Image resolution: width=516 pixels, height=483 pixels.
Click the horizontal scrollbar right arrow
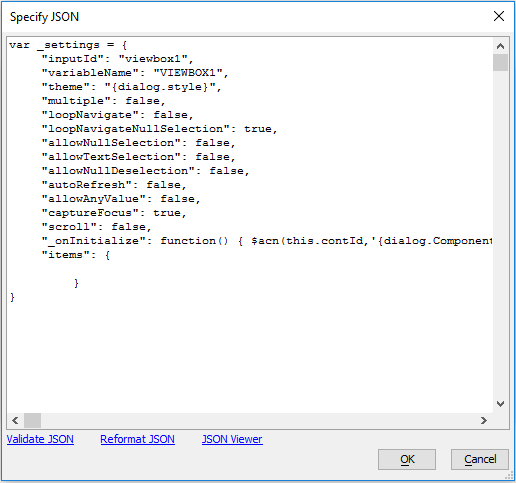(484, 420)
